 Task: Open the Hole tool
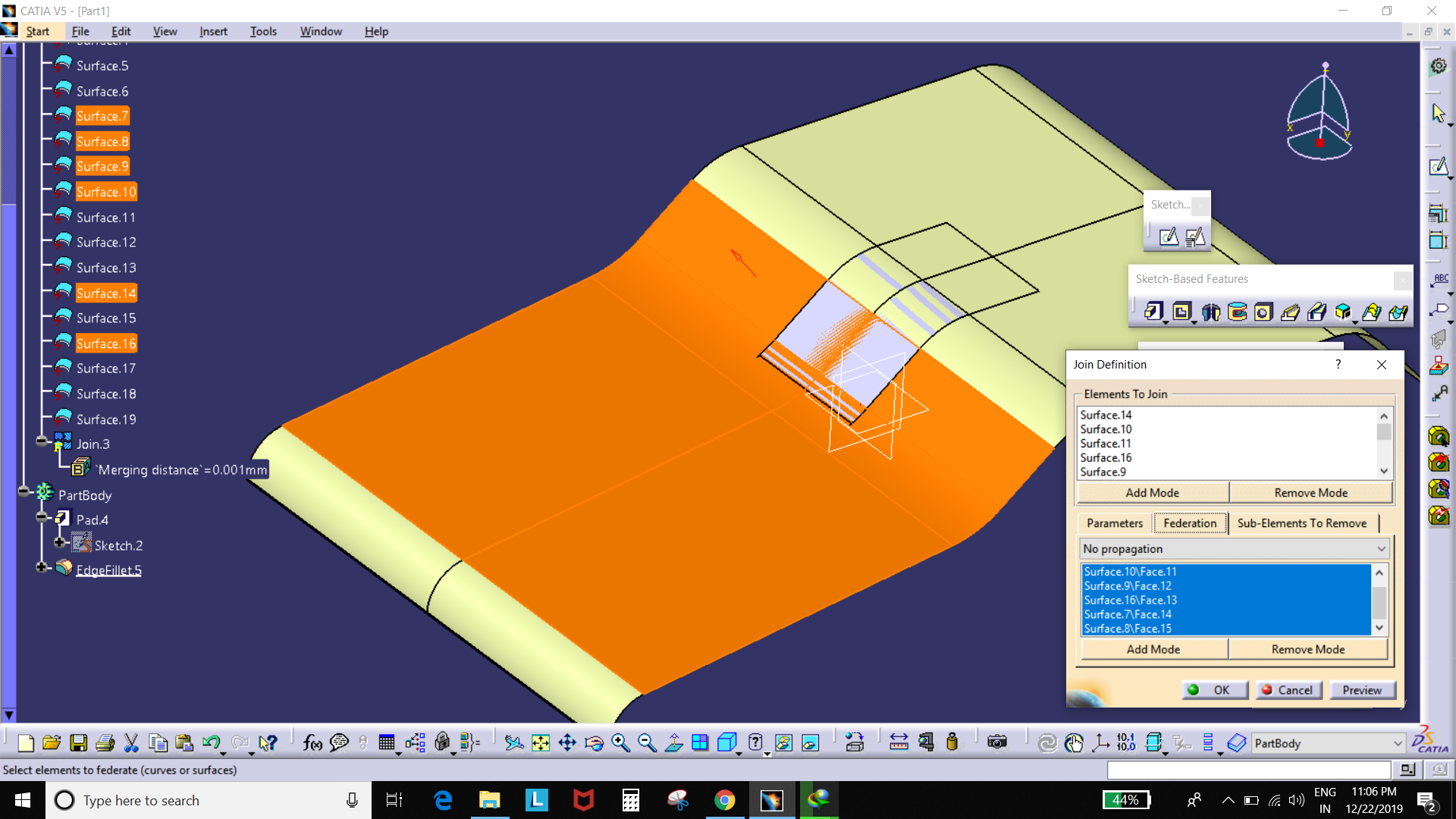(x=1263, y=312)
